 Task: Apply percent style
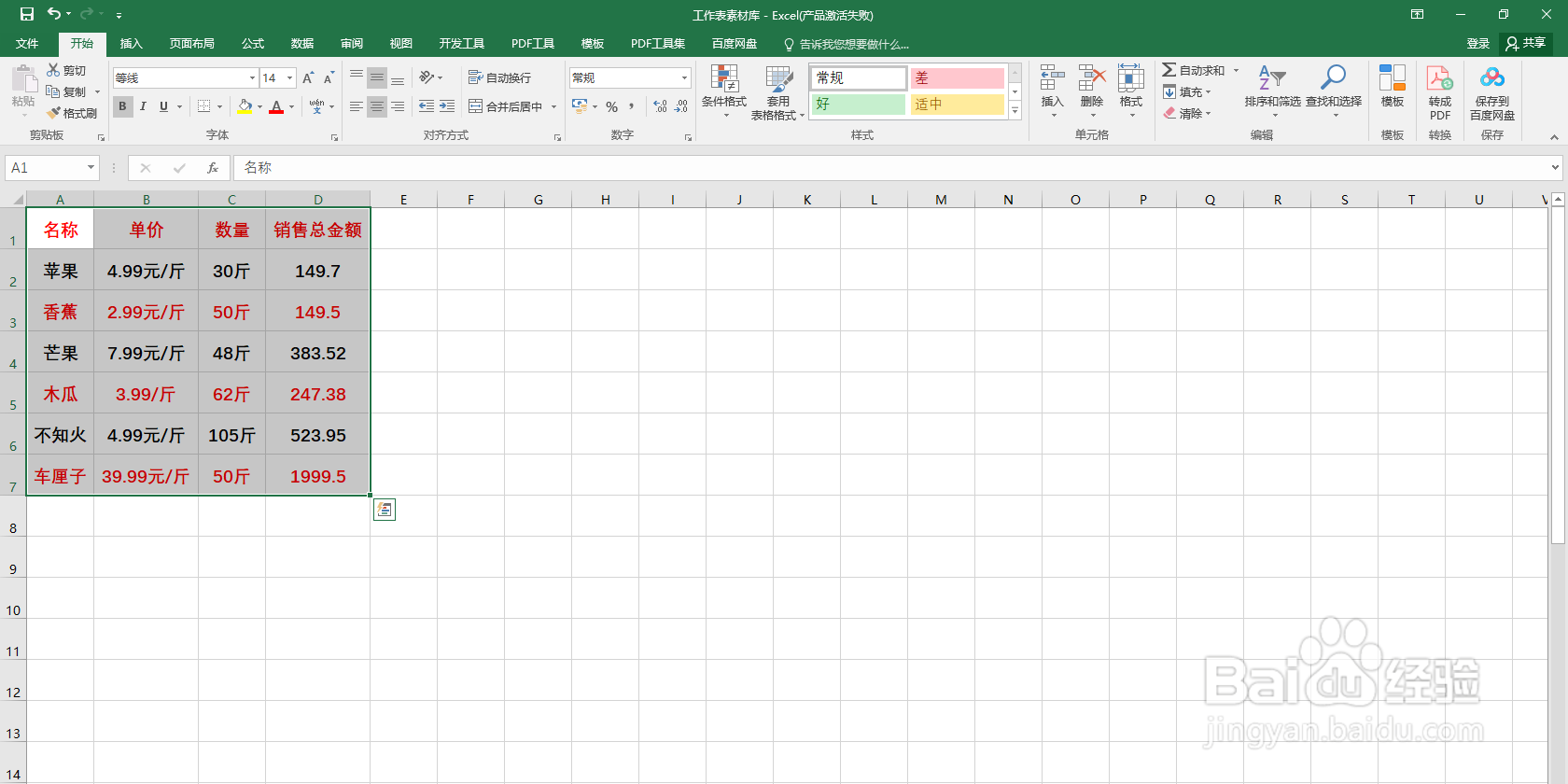(x=611, y=106)
